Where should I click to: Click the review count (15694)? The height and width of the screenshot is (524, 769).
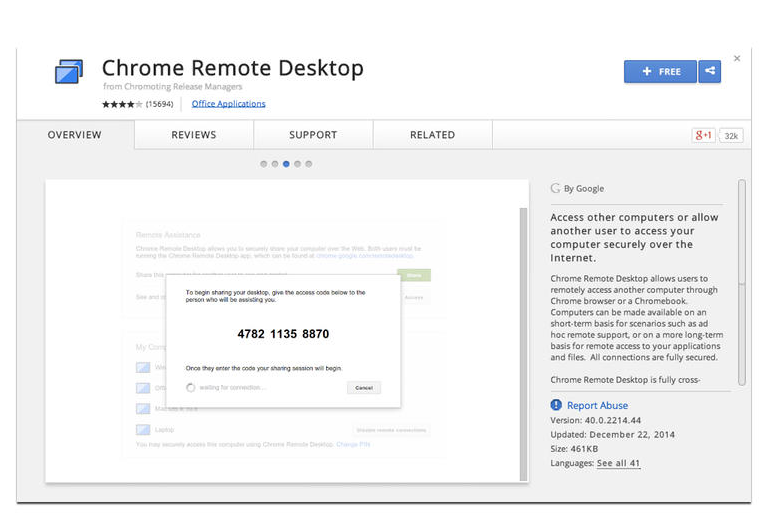(x=159, y=104)
